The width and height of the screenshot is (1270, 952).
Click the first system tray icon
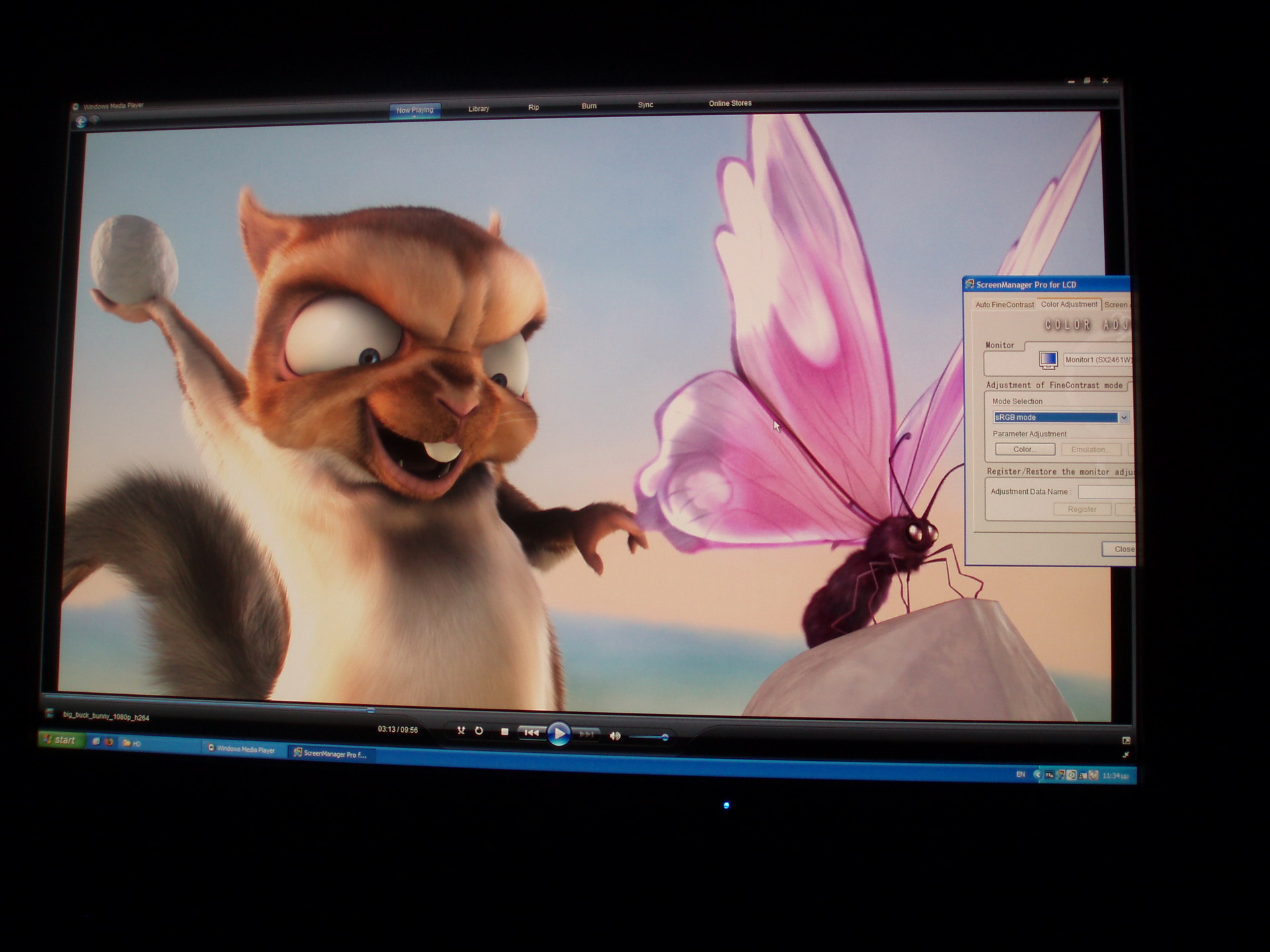1049,775
